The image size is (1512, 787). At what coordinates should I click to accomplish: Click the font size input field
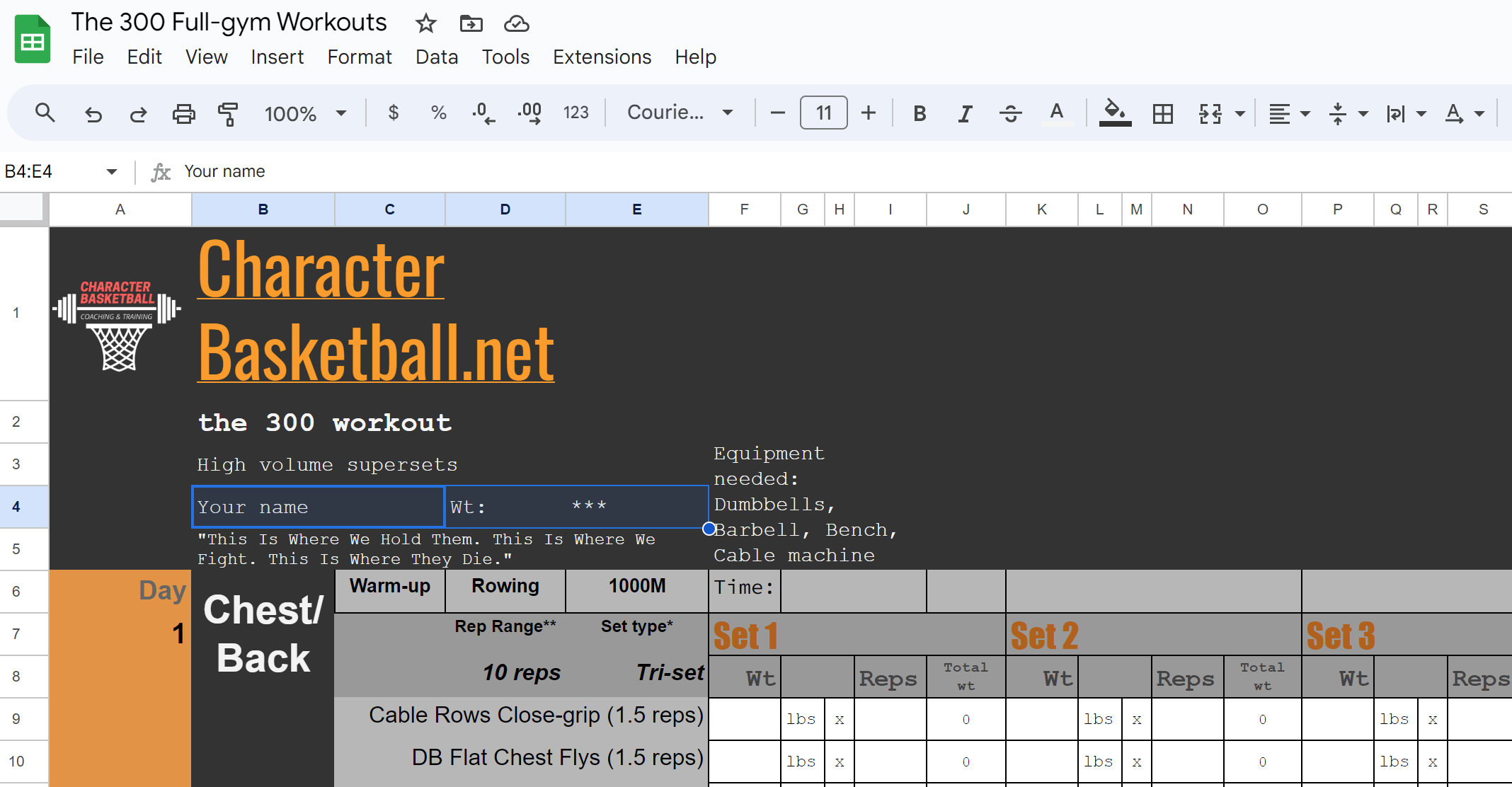(x=823, y=113)
